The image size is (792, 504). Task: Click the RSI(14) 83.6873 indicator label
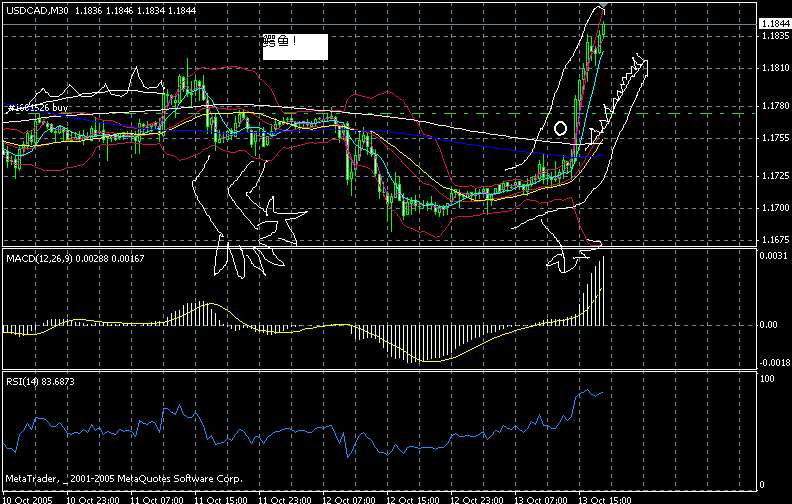coord(40,382)
